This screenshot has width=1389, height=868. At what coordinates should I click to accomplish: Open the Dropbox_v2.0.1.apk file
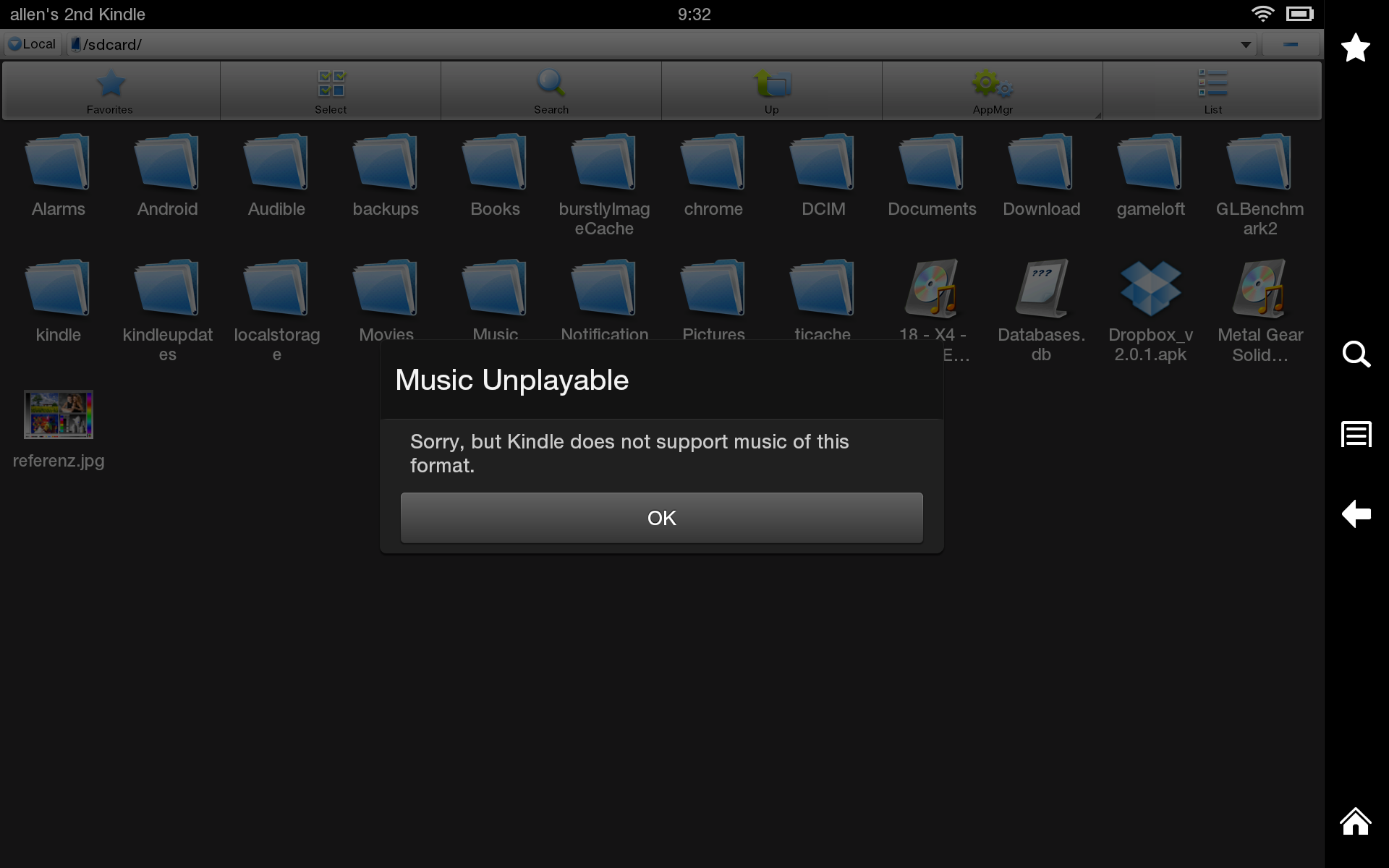tap(1150, 311)
